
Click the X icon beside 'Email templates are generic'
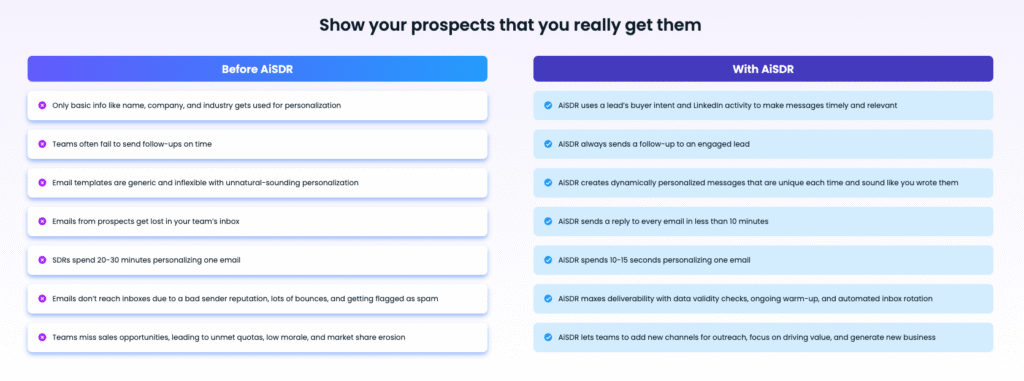(x=42, y=182)
